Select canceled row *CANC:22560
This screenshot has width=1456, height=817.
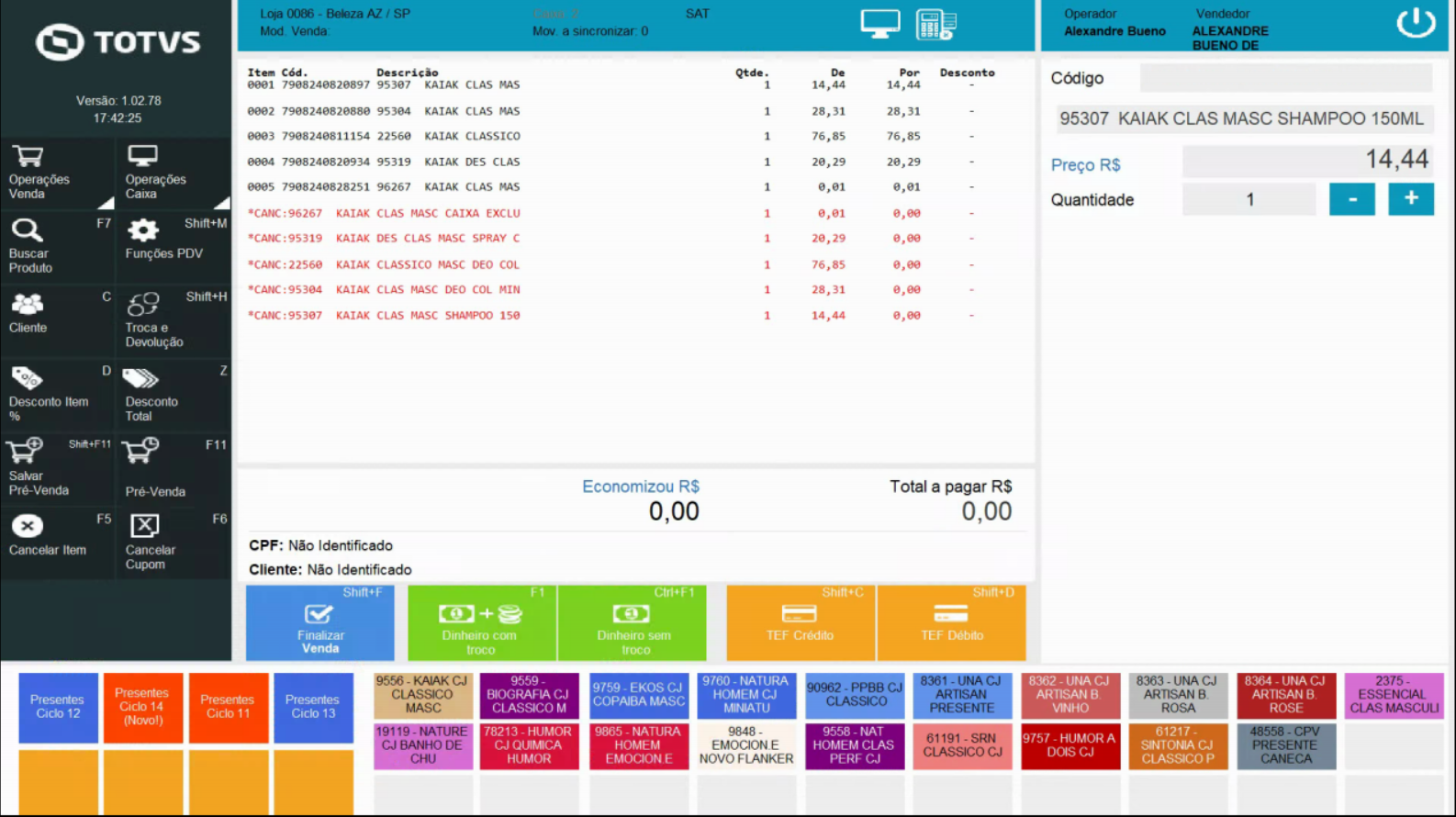tap(622, 264)
